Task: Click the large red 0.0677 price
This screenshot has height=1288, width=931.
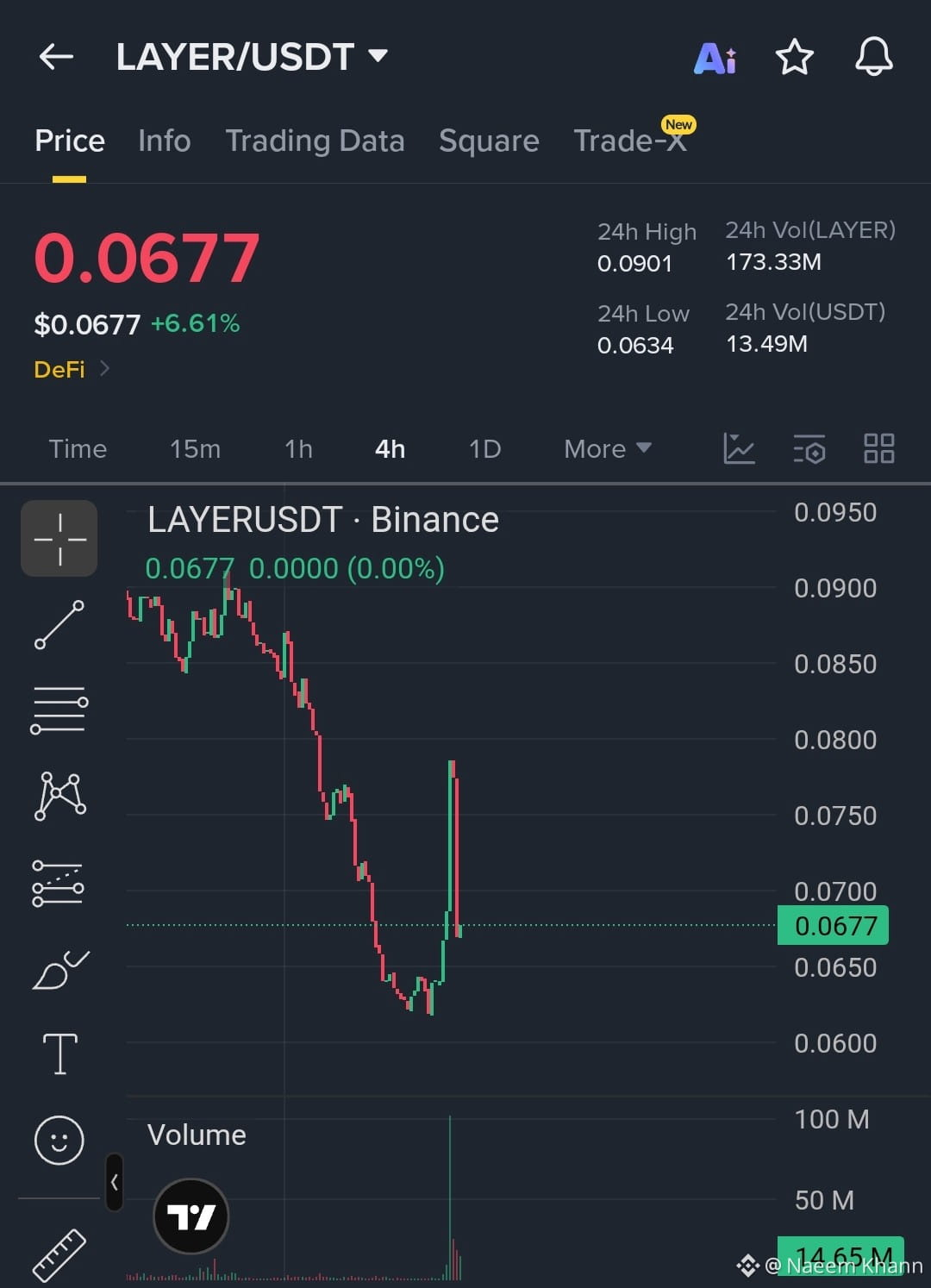Action: click(x=147, y=258)
